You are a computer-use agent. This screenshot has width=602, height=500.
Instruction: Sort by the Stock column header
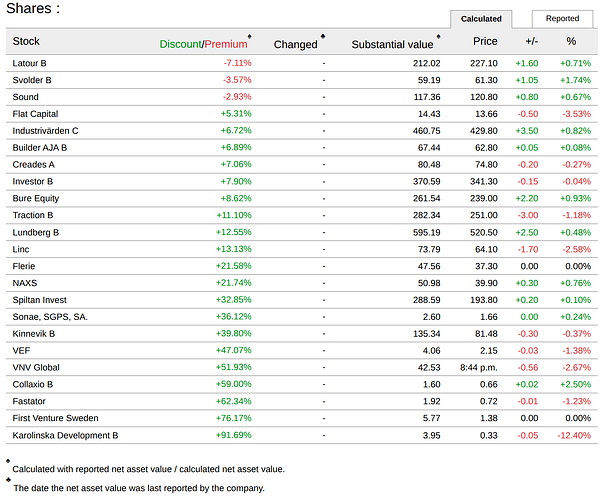click(26, 41)
